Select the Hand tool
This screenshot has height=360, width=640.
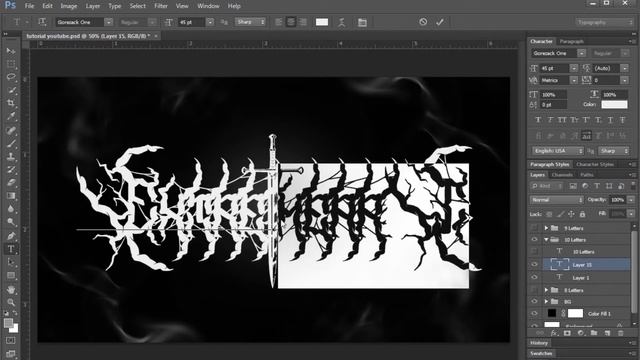[x=11, y=289]
